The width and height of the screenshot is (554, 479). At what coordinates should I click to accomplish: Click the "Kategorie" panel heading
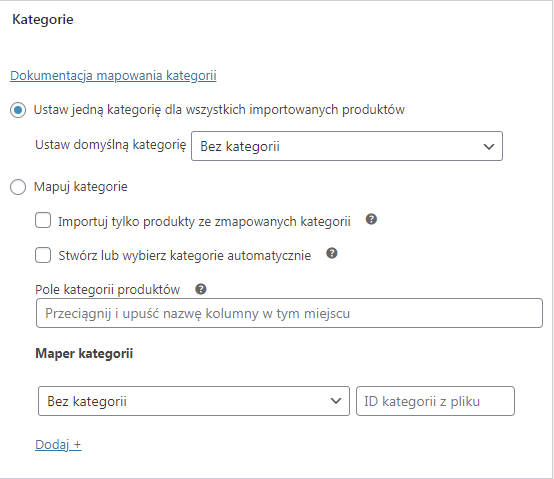click(43, 19)
